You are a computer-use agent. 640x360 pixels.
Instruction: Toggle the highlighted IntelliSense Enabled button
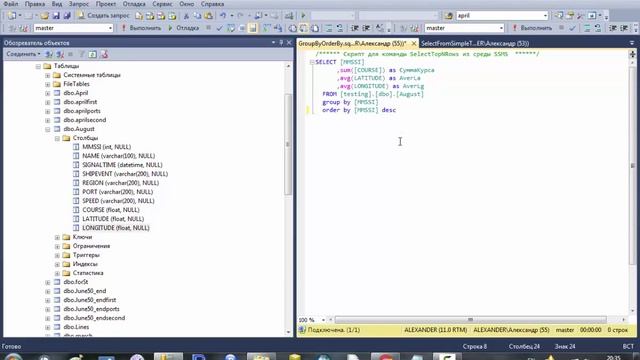tap(253, 28)
